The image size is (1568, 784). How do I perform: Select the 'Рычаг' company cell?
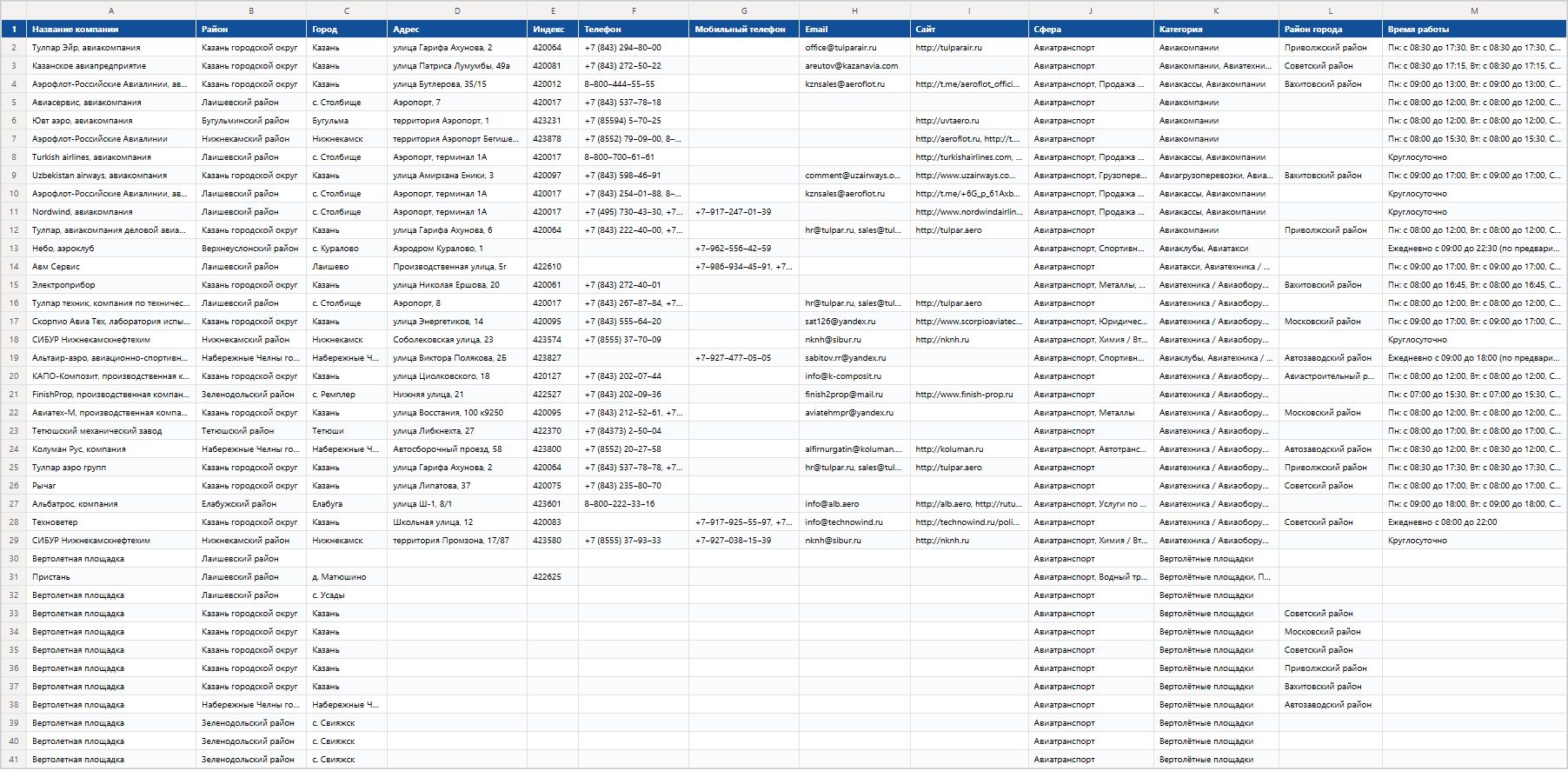(111, 486)
